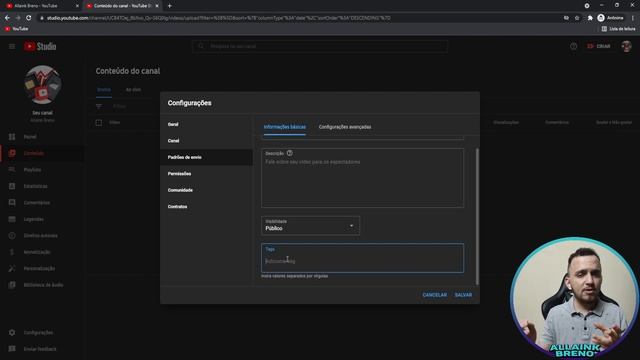Open the Legendas subtitles icon
This screenshot has height=360, width=640.
[x=12, y=219]
